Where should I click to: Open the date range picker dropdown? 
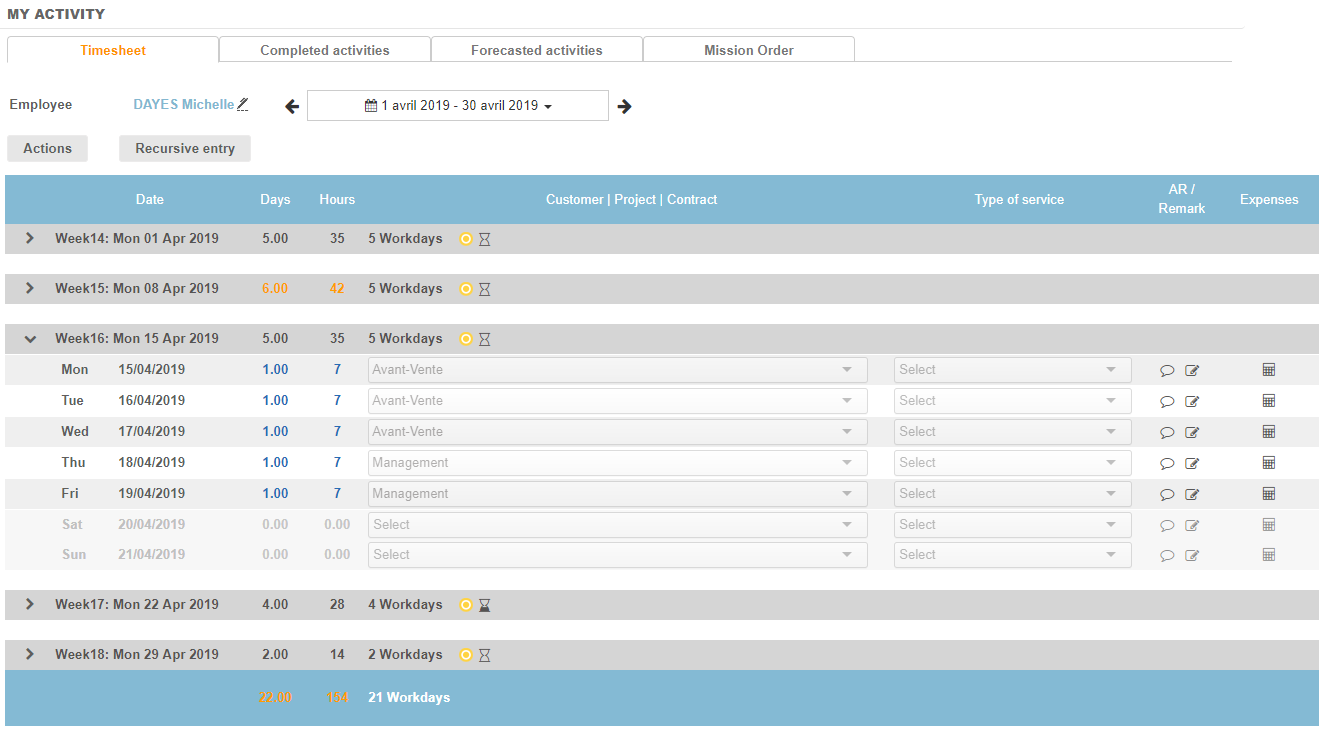[x=458, y=106]
